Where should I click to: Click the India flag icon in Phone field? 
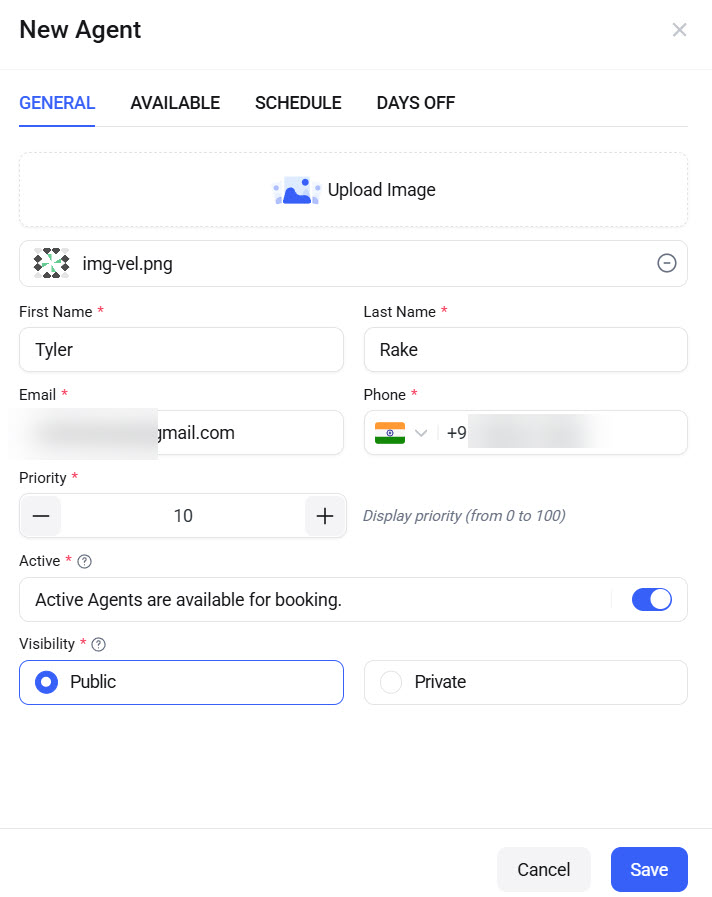(390, 432)
